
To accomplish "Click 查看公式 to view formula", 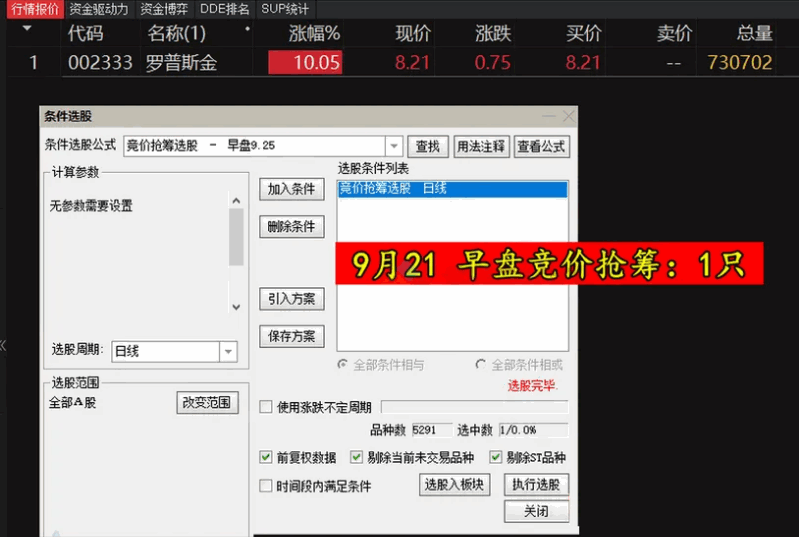I will [x=541, y=147].
